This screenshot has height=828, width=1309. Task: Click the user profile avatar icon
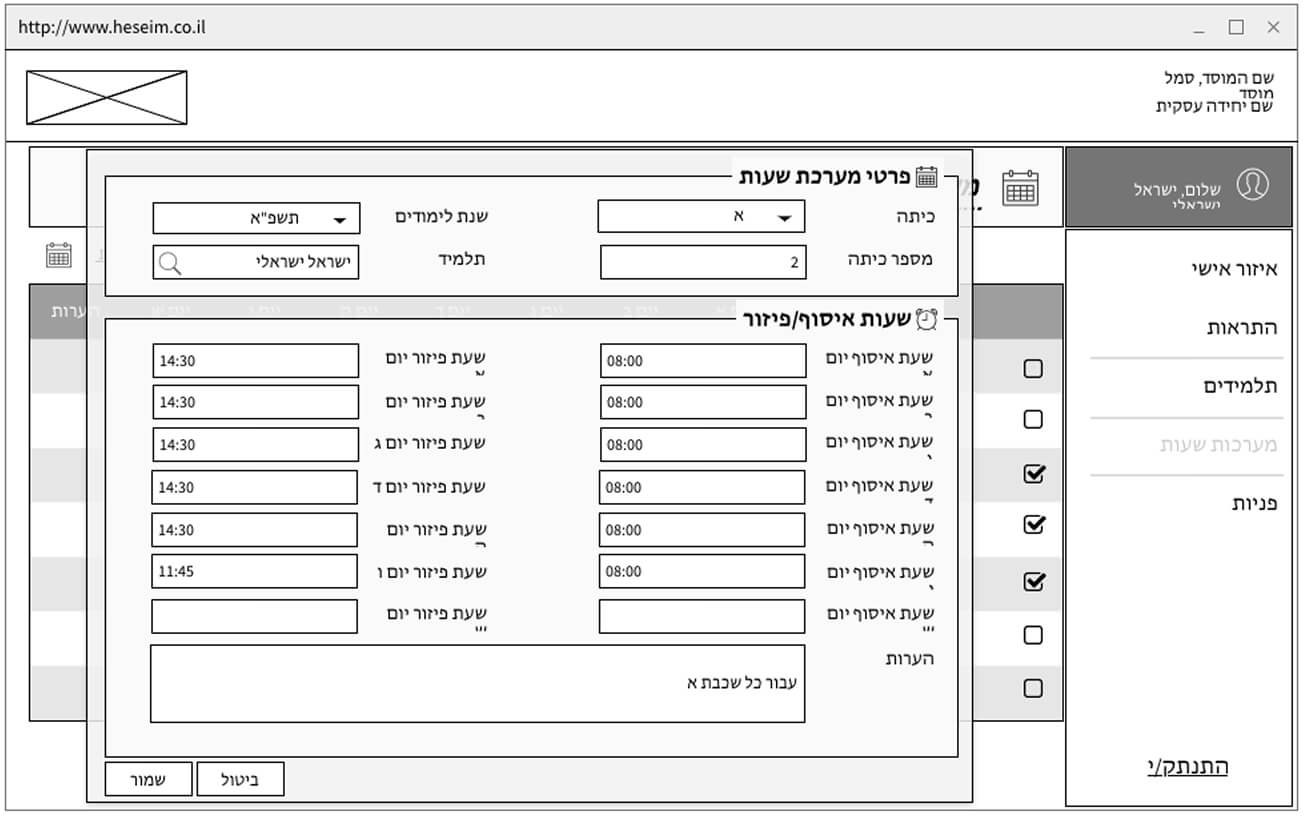[1252, 185]
